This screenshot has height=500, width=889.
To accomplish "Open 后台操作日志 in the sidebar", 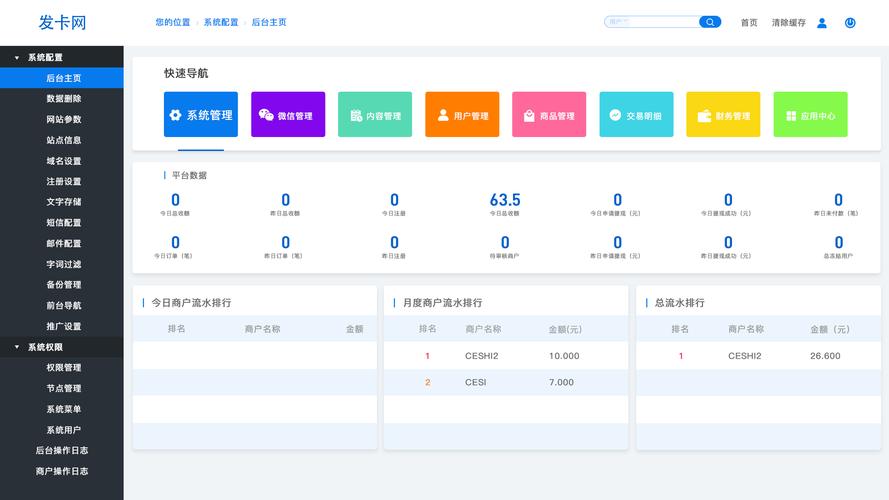I will pos(62,450).
